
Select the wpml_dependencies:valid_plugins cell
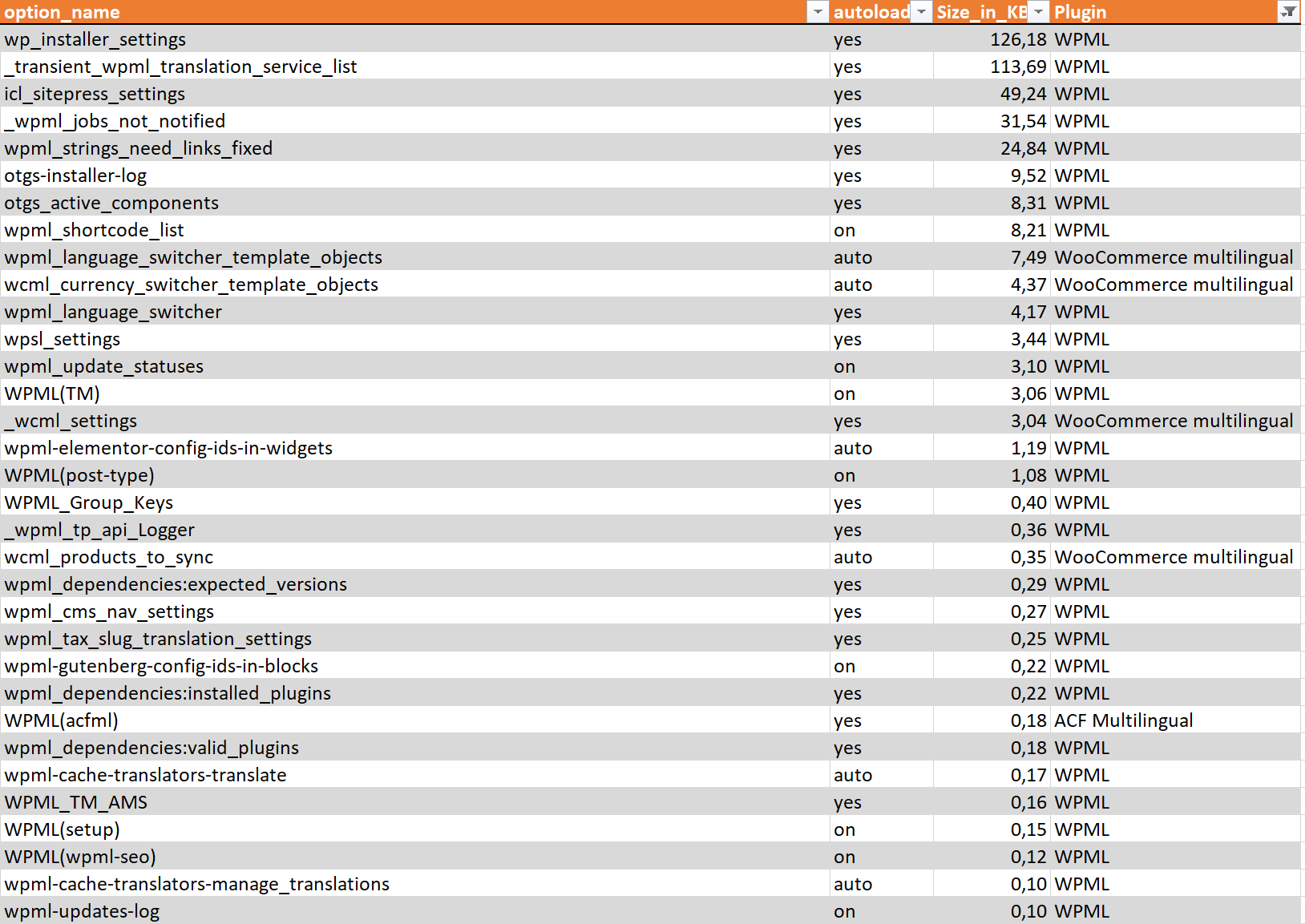point(415,748)
